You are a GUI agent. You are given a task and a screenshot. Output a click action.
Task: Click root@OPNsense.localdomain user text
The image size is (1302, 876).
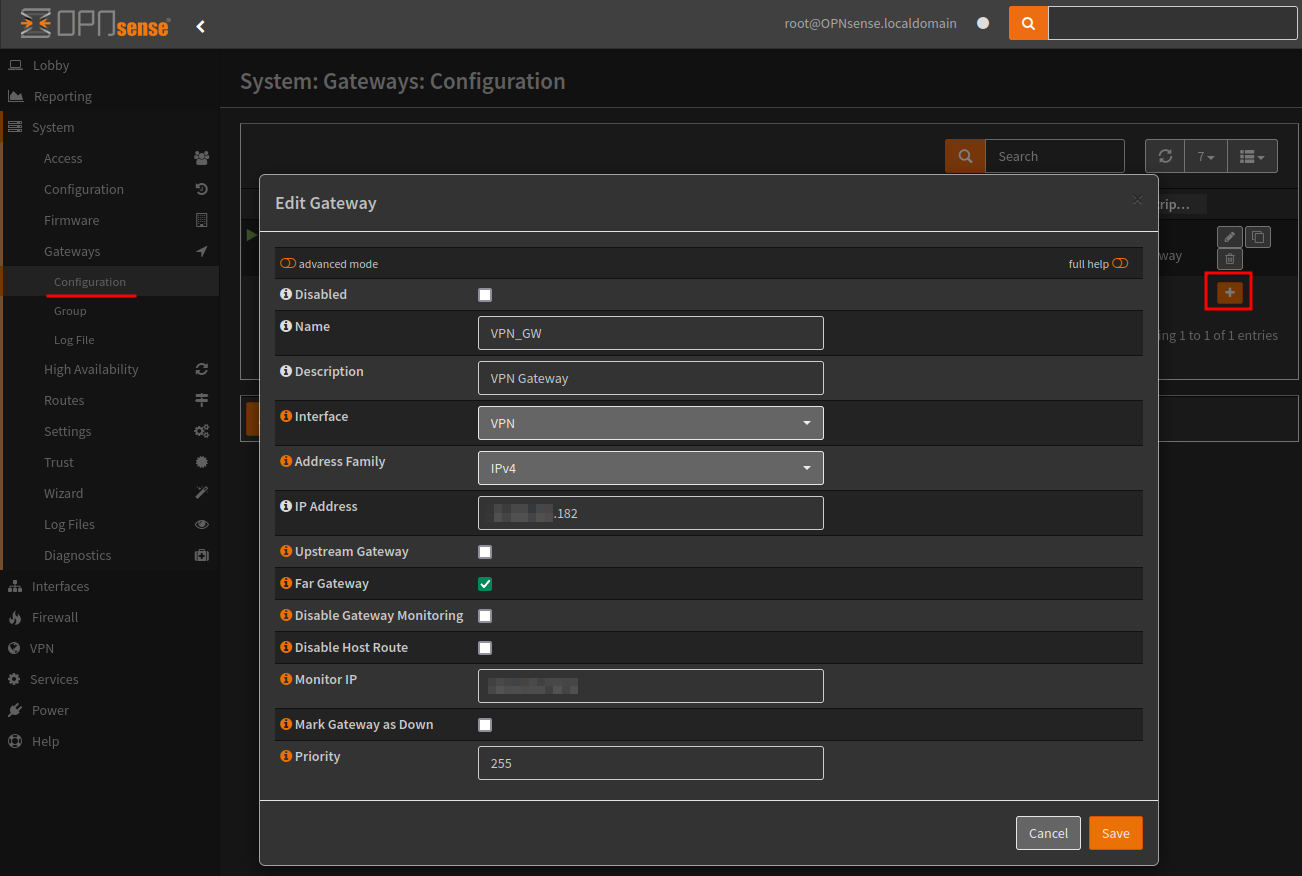click(x=870, y=23)
